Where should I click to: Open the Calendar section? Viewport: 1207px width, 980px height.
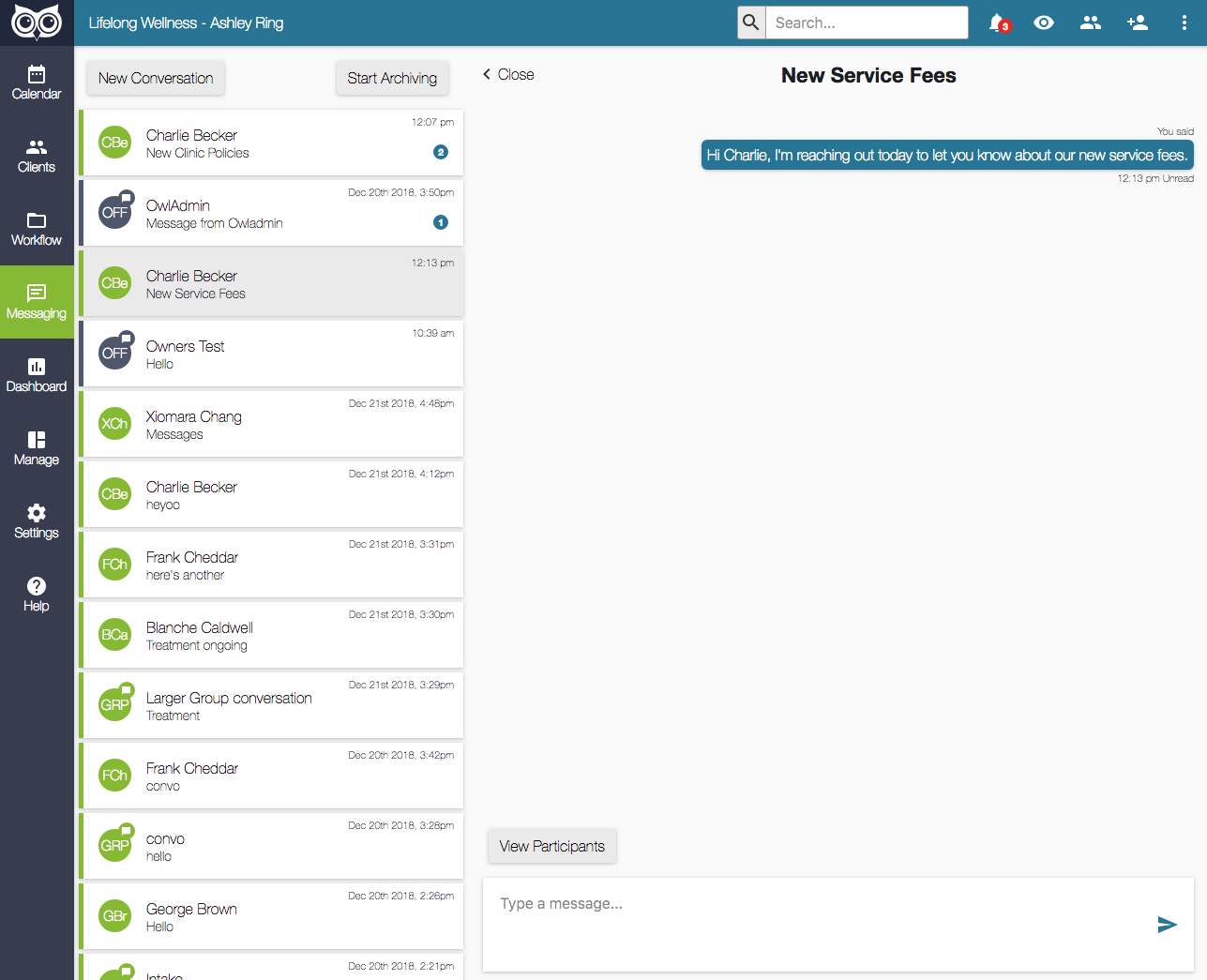(x=37, y=80)
